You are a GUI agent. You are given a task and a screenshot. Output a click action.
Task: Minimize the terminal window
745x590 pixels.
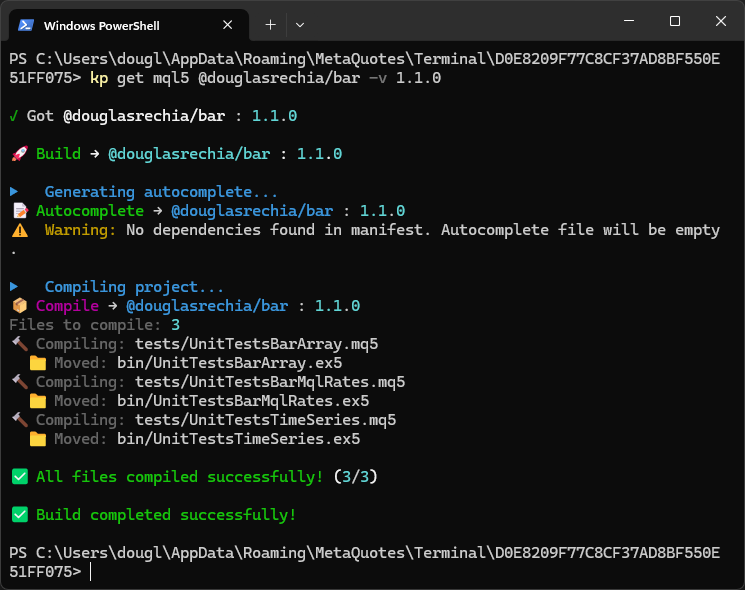(x=628, y=22)
